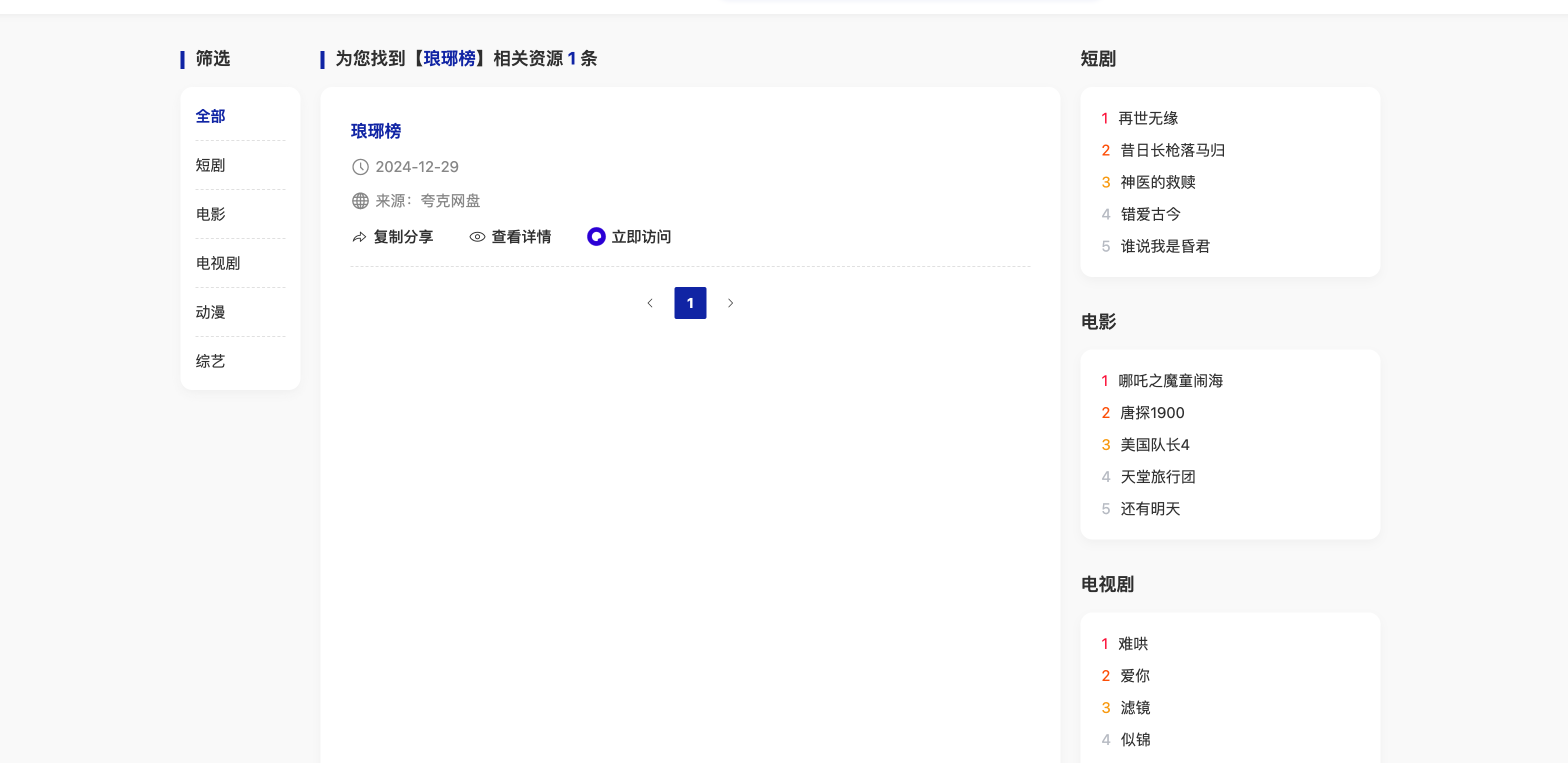Click the 短剧 ranking section heading
This screenshot has height=763, width=1568.
(x=1098, y=59)
